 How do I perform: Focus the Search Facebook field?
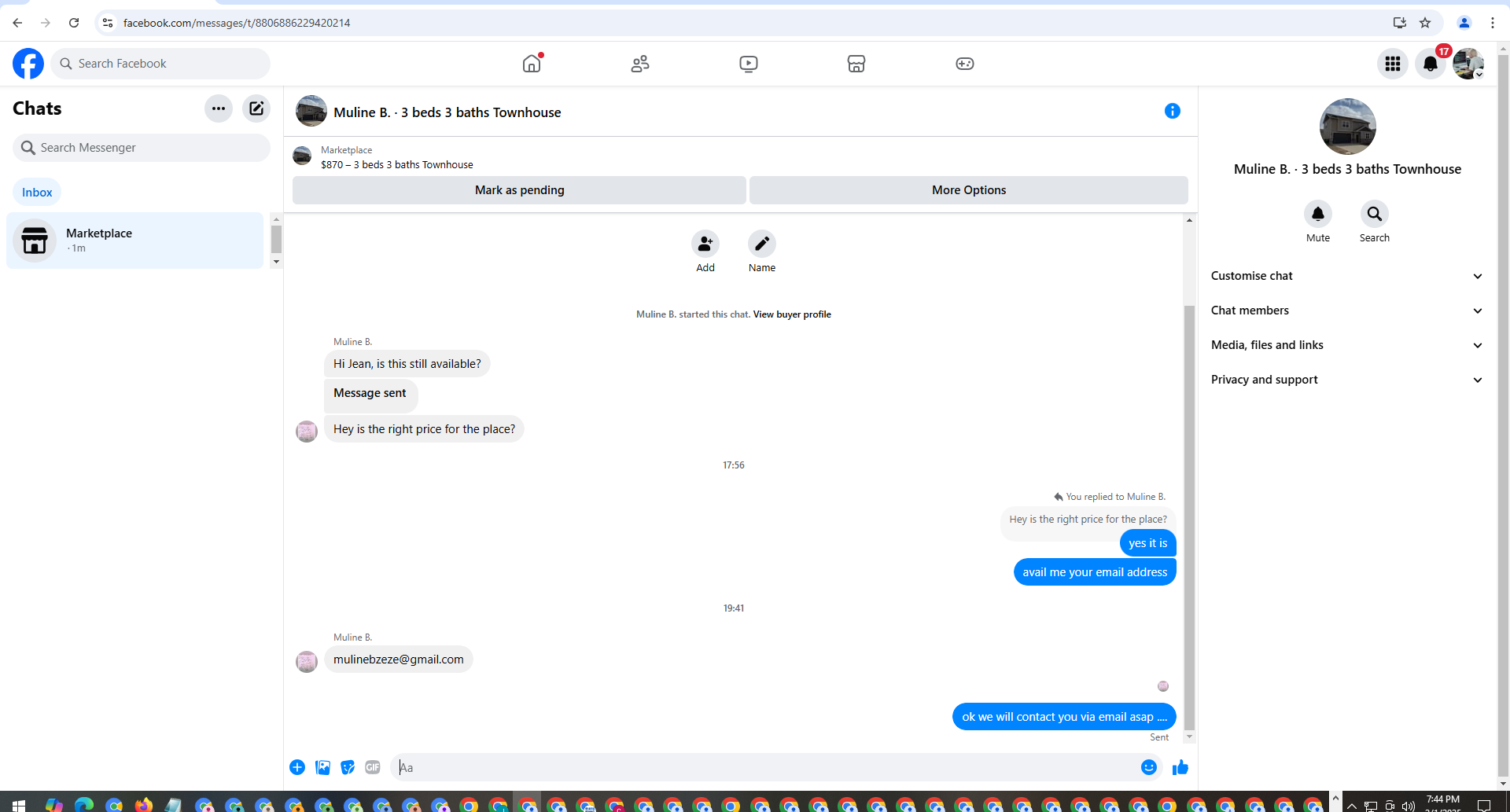tap(160, 64)
